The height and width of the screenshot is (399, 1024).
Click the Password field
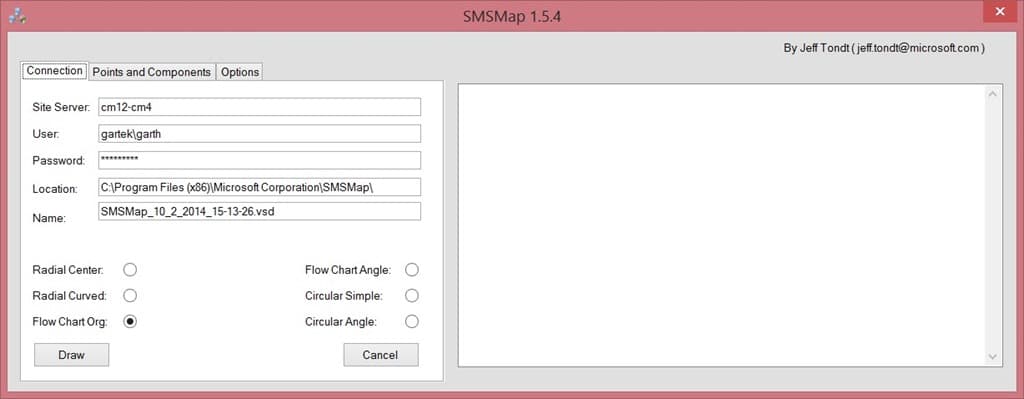[259, 160]
